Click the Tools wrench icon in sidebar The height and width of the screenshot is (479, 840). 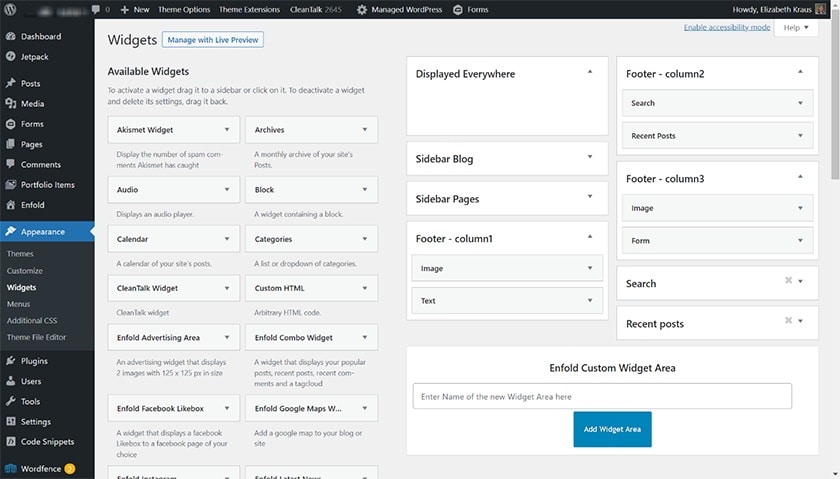(x=11, y=401)
